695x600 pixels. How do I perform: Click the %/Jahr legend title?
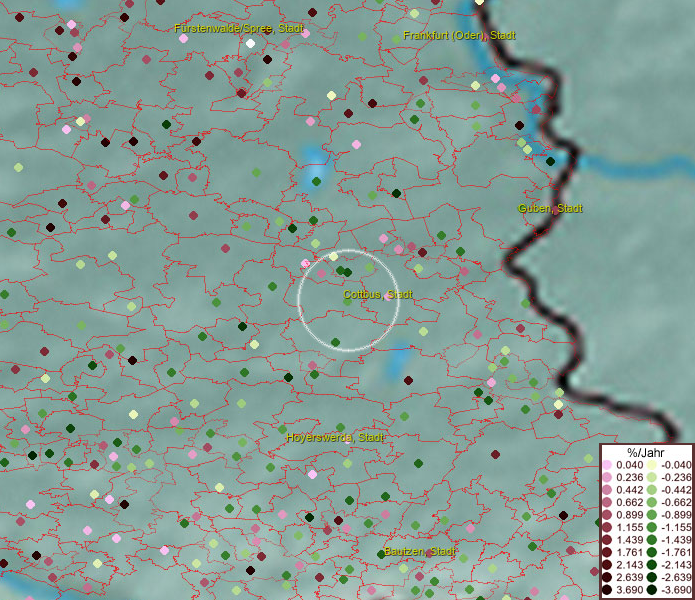[645, 450]
